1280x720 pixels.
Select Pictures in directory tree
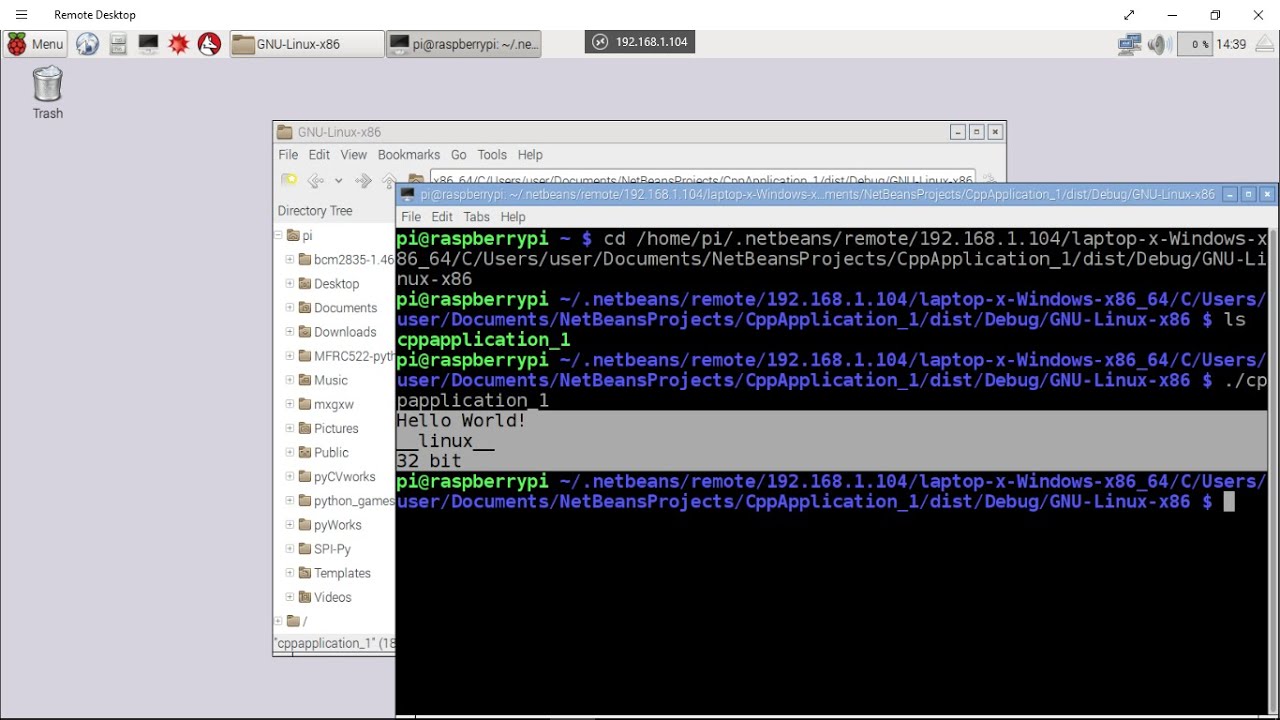tap(336, 428)
